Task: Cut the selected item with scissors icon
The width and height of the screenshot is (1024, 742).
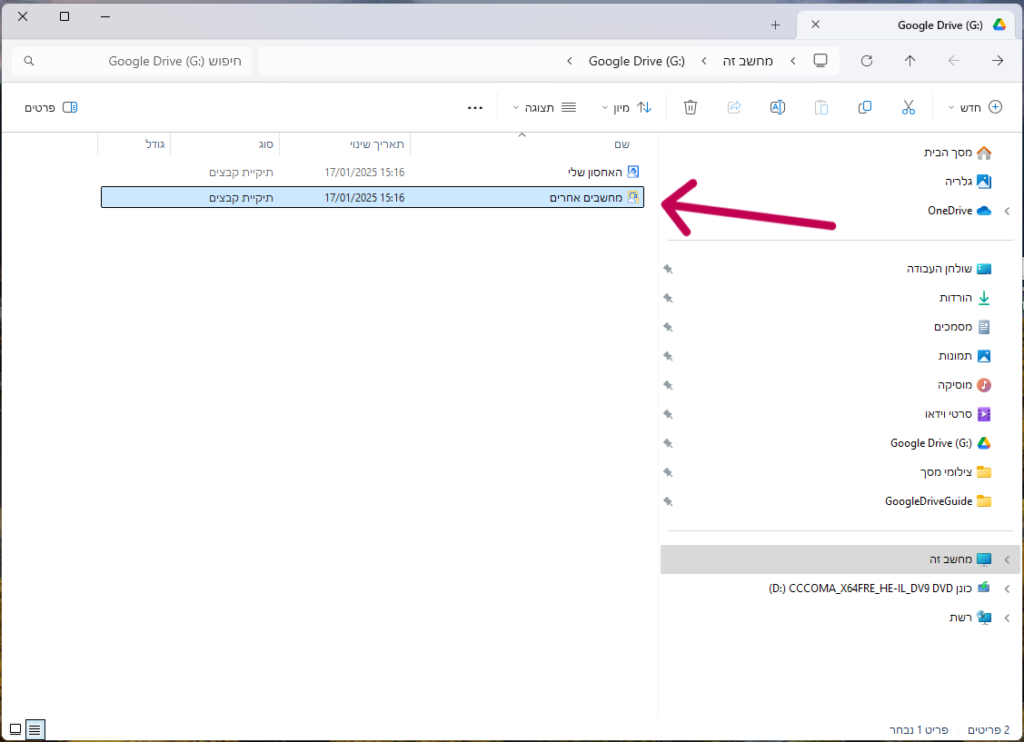Action: coord(908,107)
